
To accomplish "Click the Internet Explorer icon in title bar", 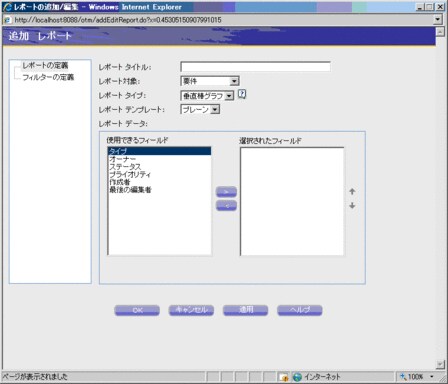I will [7, 7].
